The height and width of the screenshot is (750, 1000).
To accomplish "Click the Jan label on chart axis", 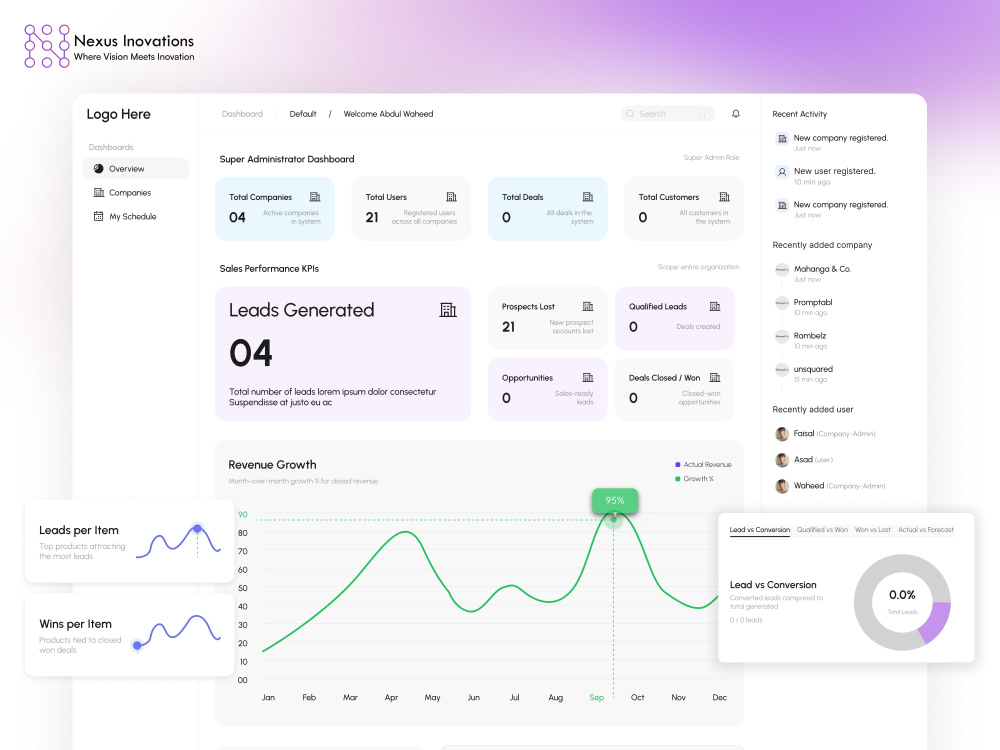I will (x=268, y=697).
